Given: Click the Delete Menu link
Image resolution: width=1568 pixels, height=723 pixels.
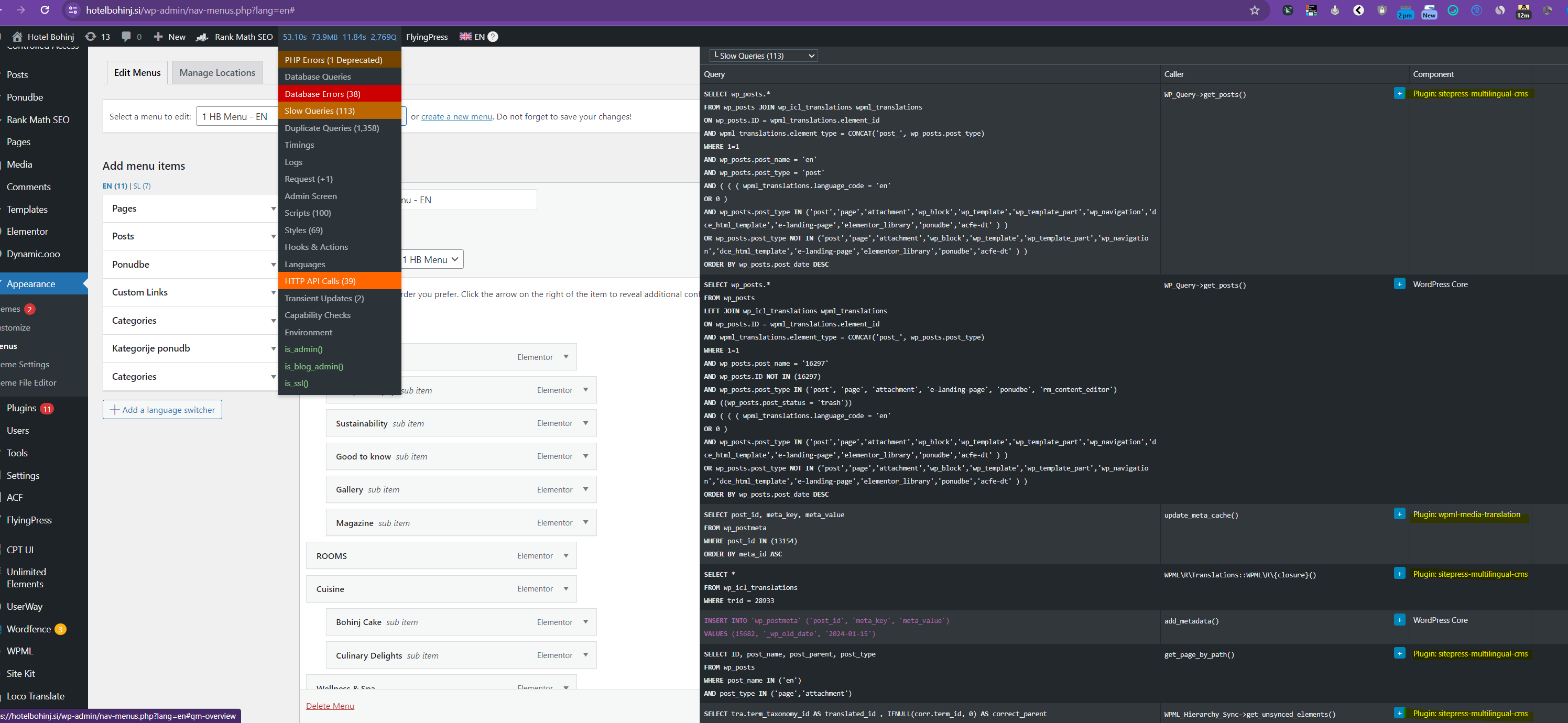Looking at the screenshot, I should (x=330, y=706).
